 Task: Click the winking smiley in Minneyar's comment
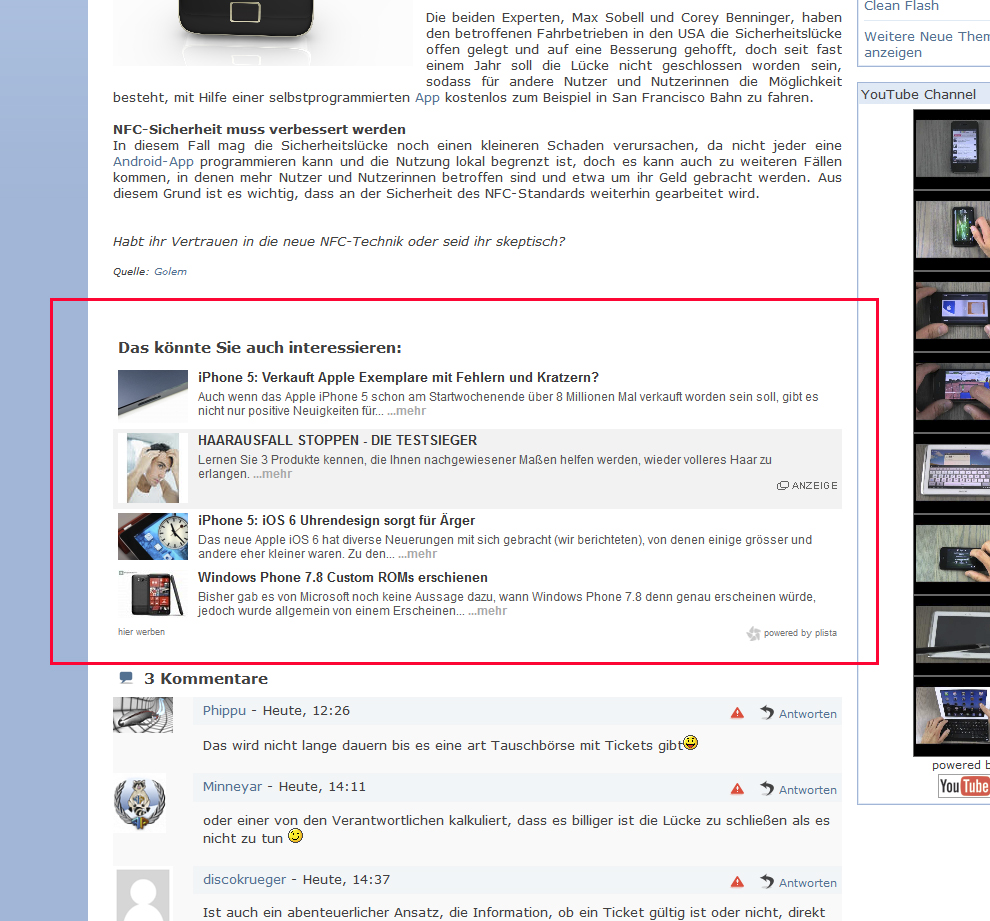tap(295, 836)
